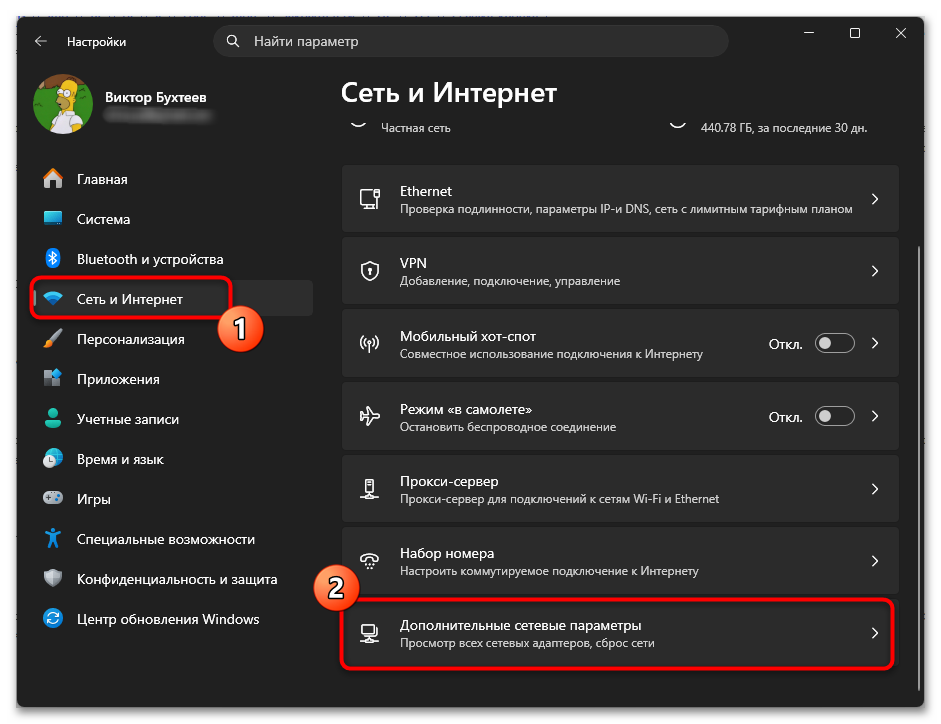Viewport: 941px width, 724px height.
Task: Click the Найти параметр search field
Action: point(470,41)
